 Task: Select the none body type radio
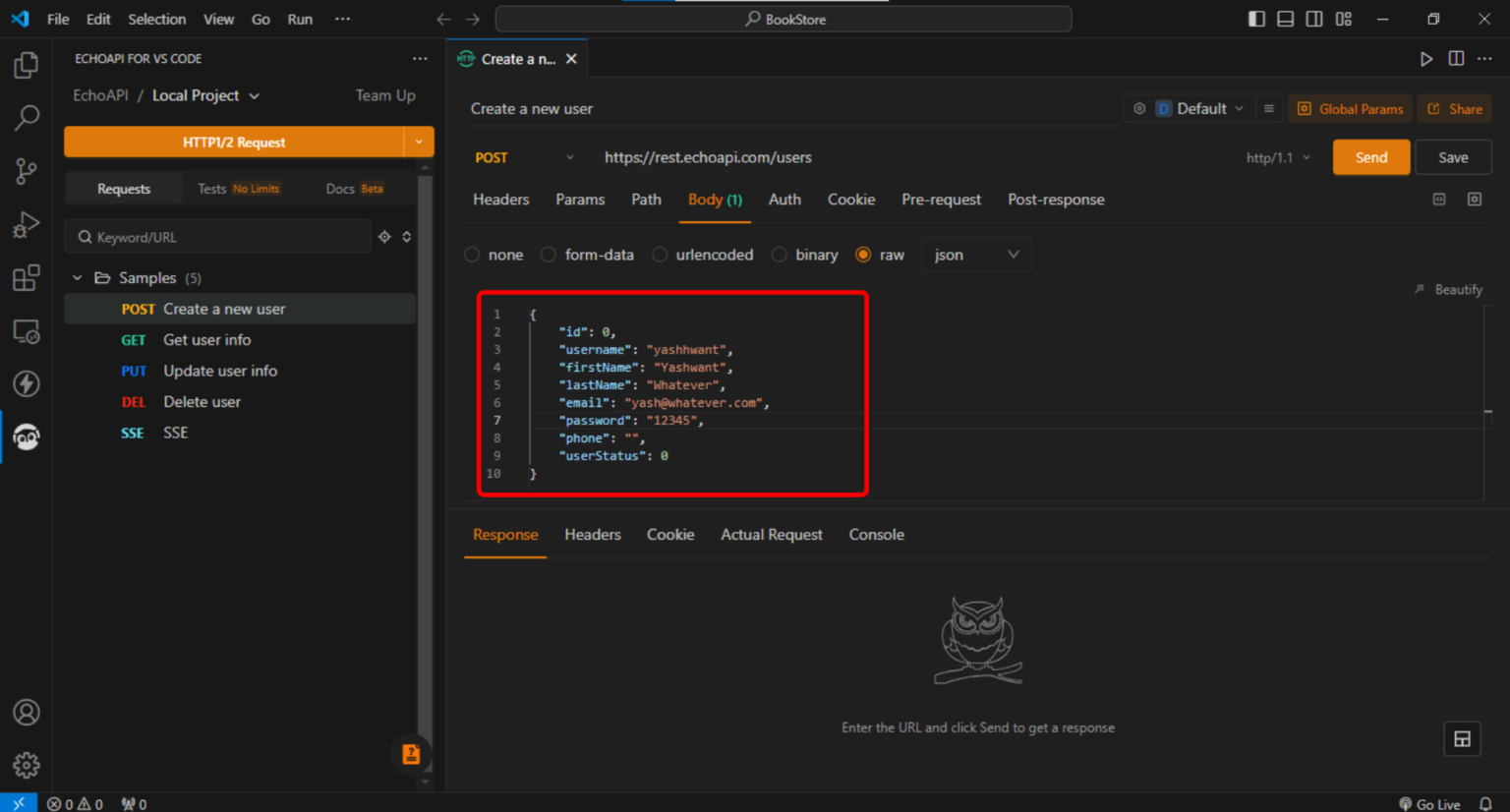(472, 255)
